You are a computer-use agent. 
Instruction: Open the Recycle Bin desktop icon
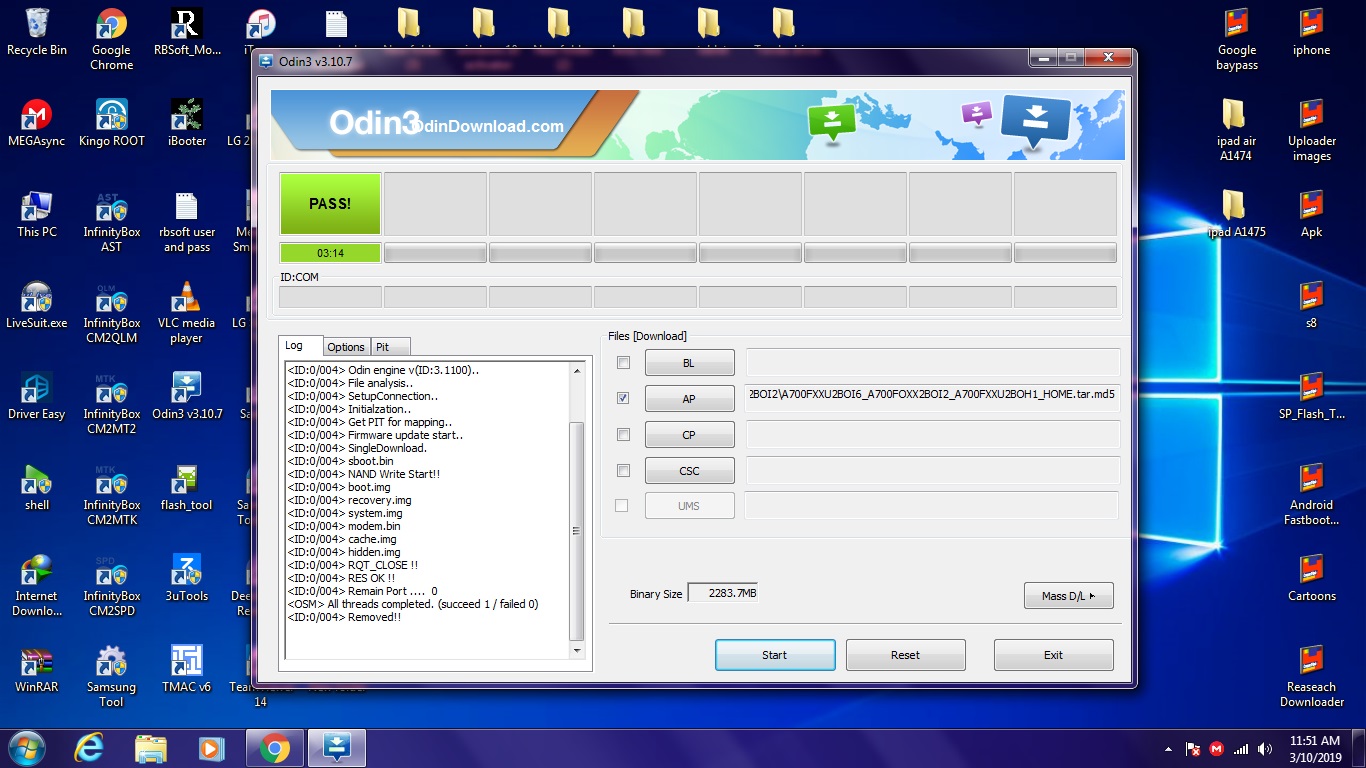[x=37, y=32]
